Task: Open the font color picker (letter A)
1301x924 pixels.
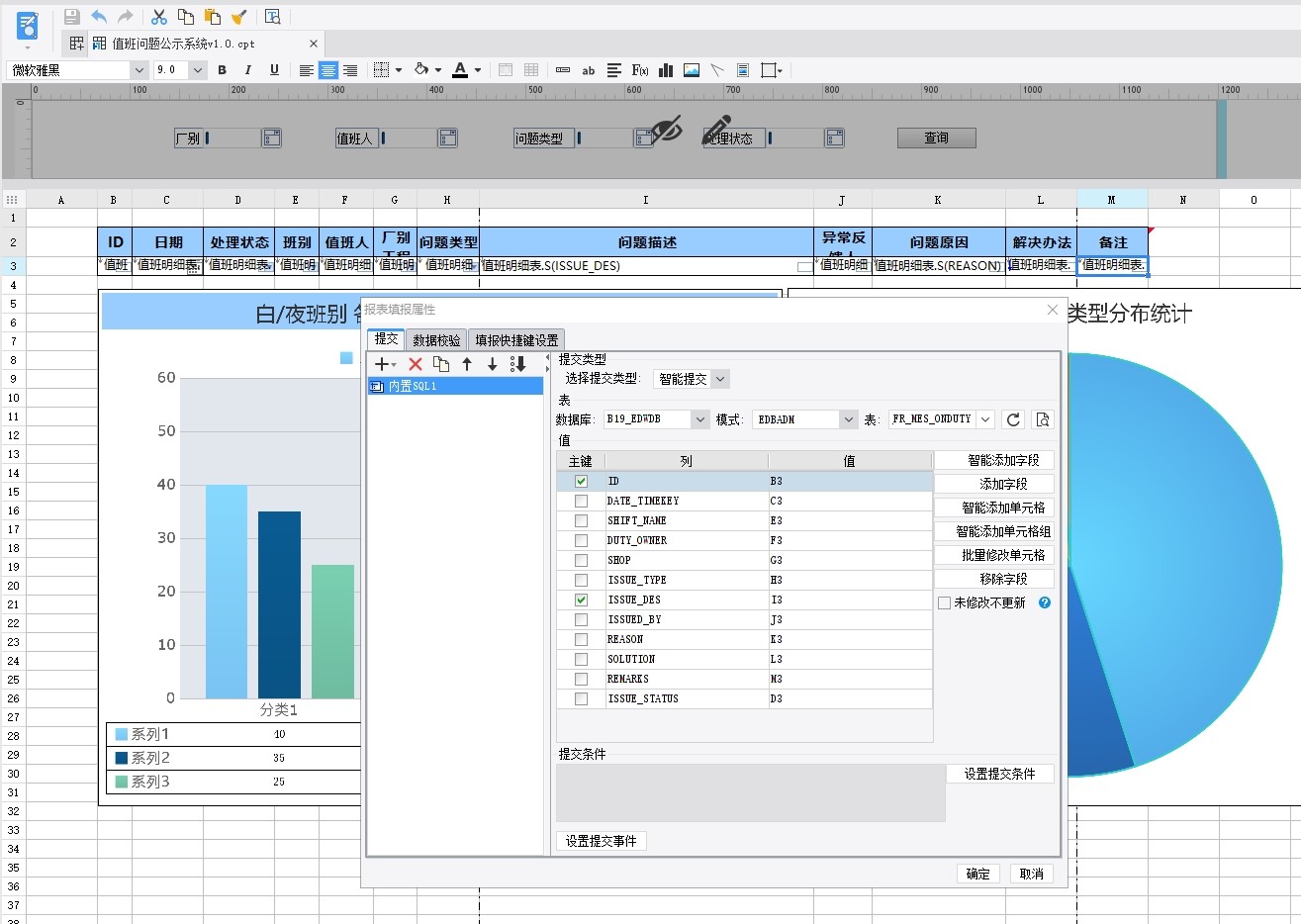Action: (460, 70)
